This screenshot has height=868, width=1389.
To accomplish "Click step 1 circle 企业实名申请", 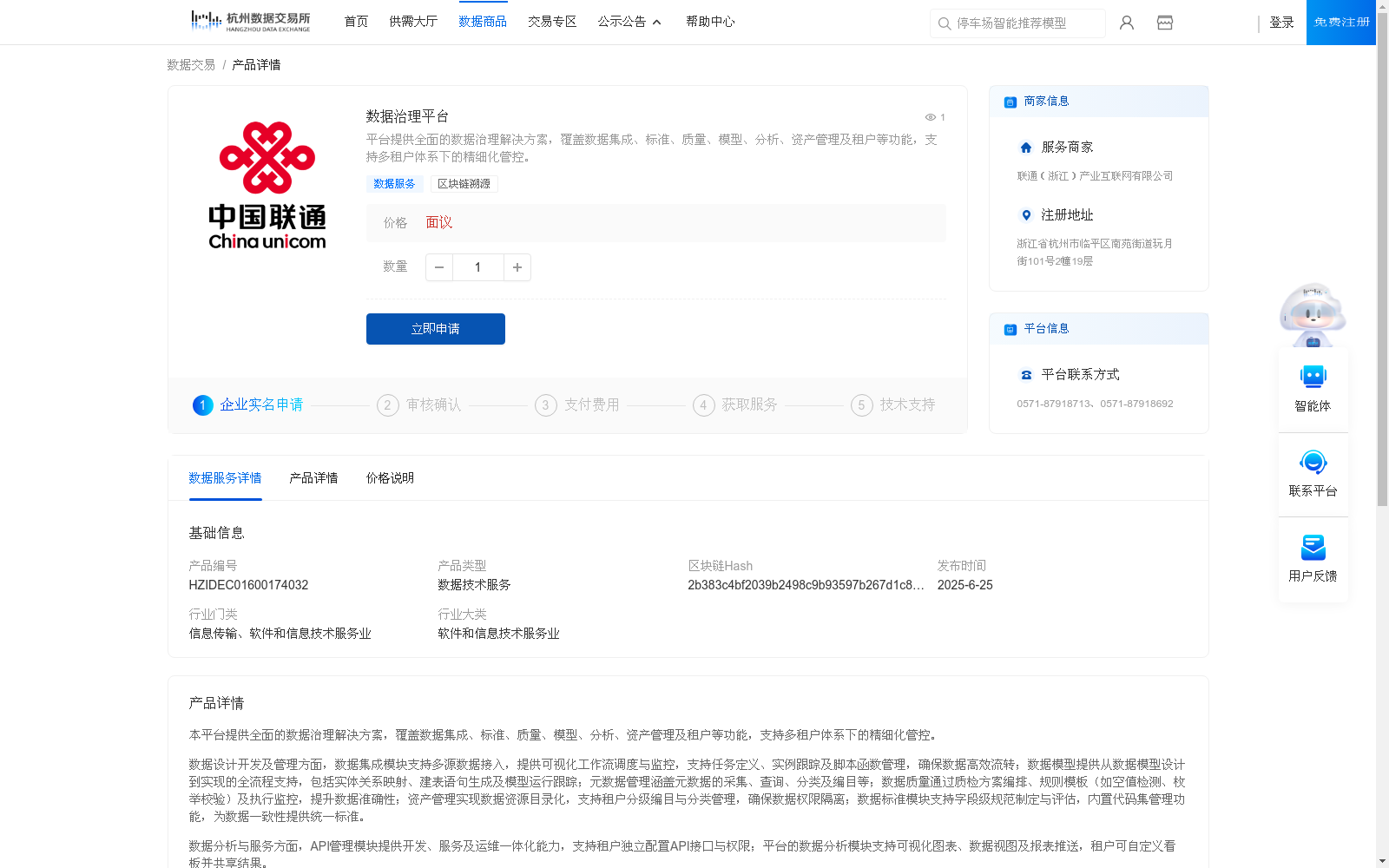I will tap(202, 405).
